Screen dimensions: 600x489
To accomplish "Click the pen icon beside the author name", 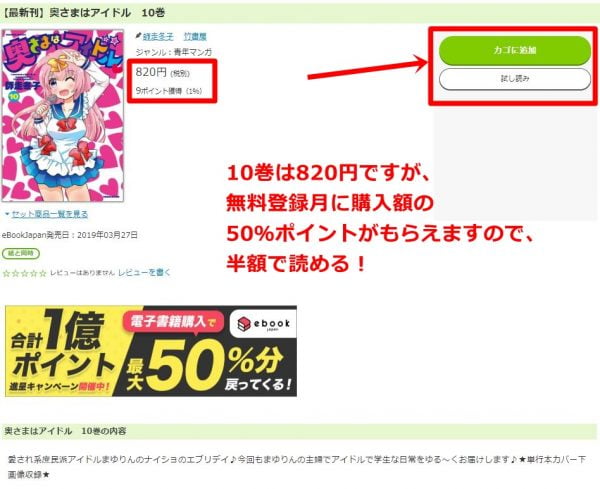I will tap(139, 36).
